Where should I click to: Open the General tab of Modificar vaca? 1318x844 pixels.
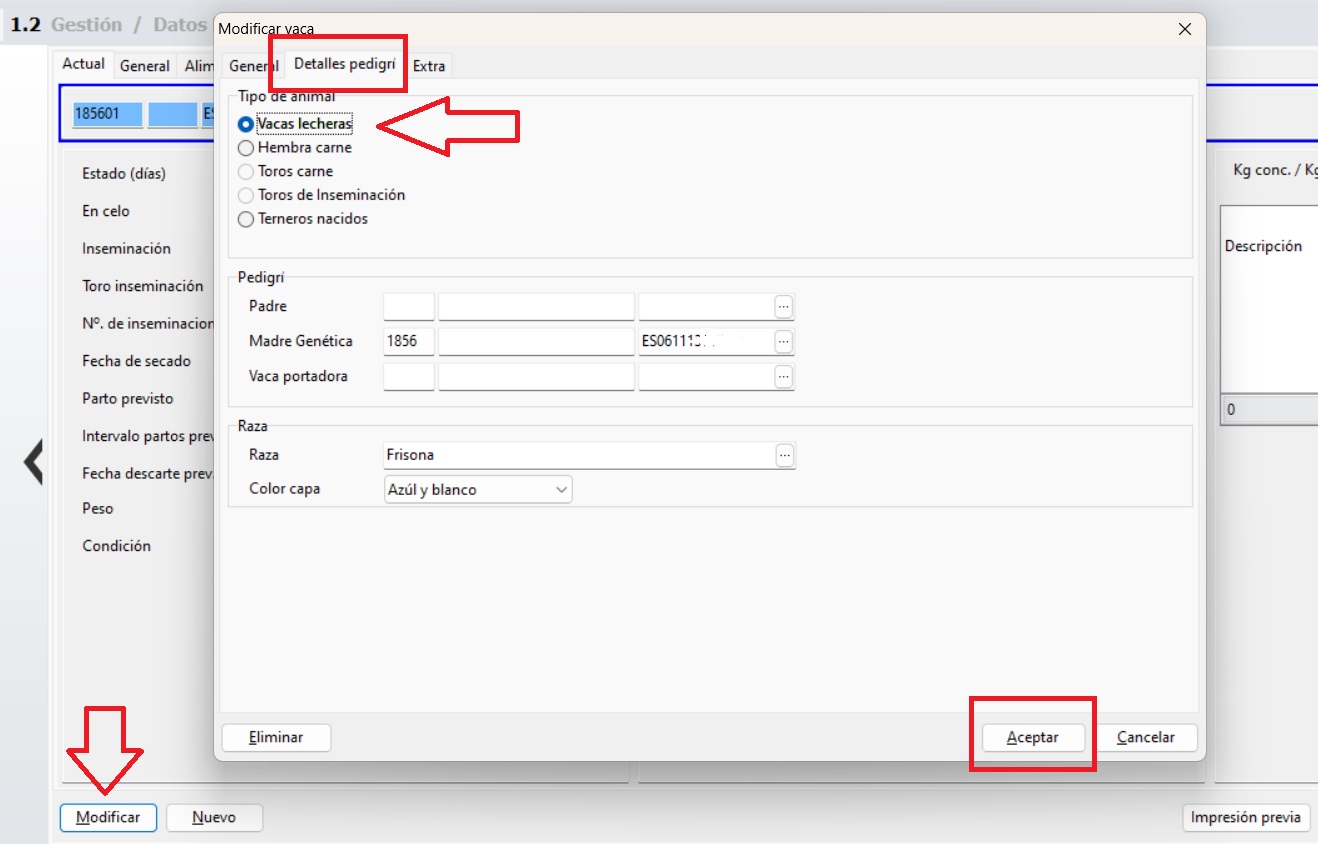point(252,66)
